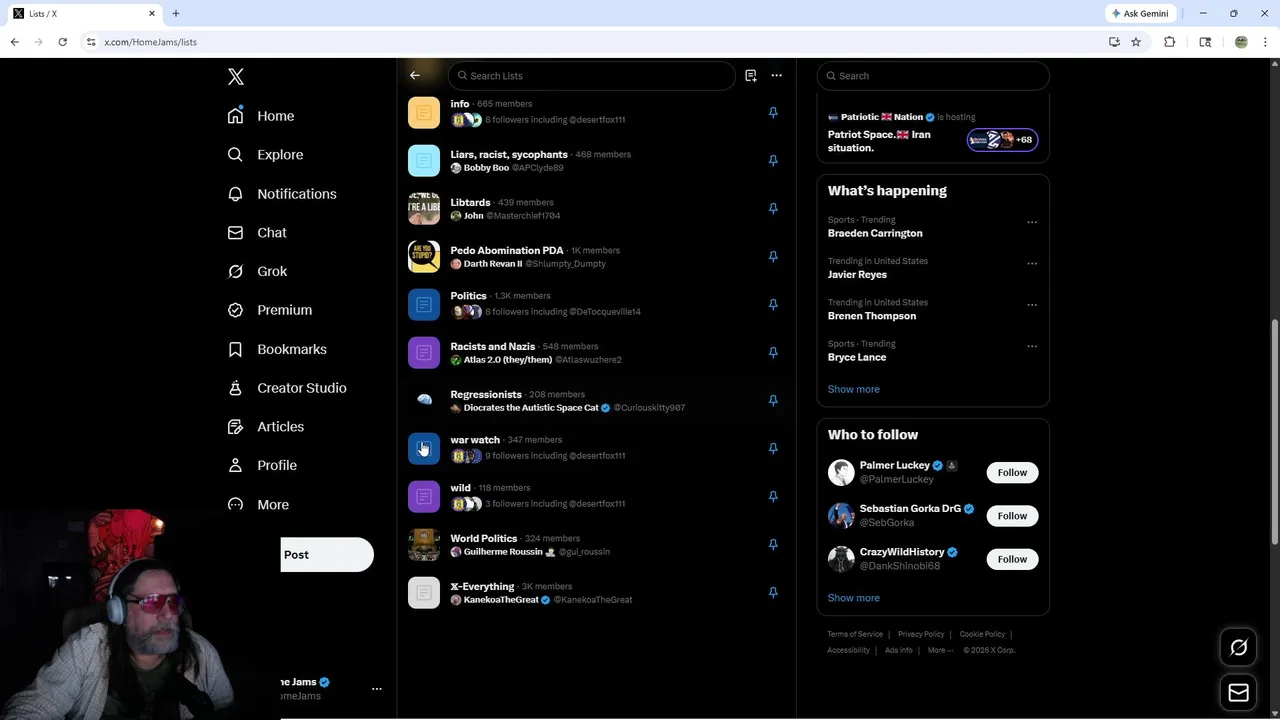This screenshot has height=720, width=1280.
Task: Toggle pin for Politics list
Action: pos(773,304)
